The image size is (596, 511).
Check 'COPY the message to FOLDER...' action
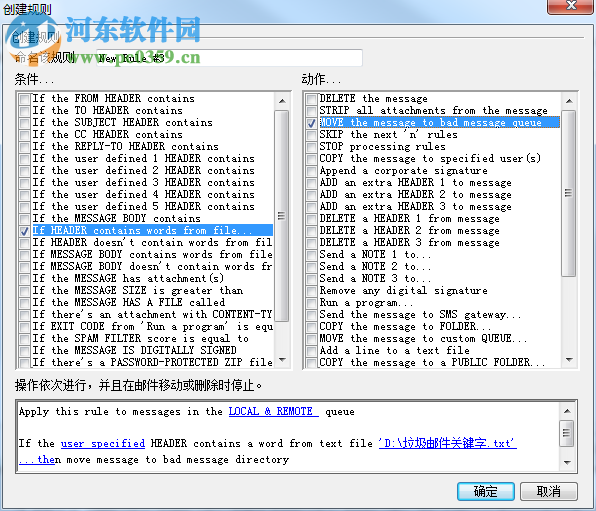(311, 327)
